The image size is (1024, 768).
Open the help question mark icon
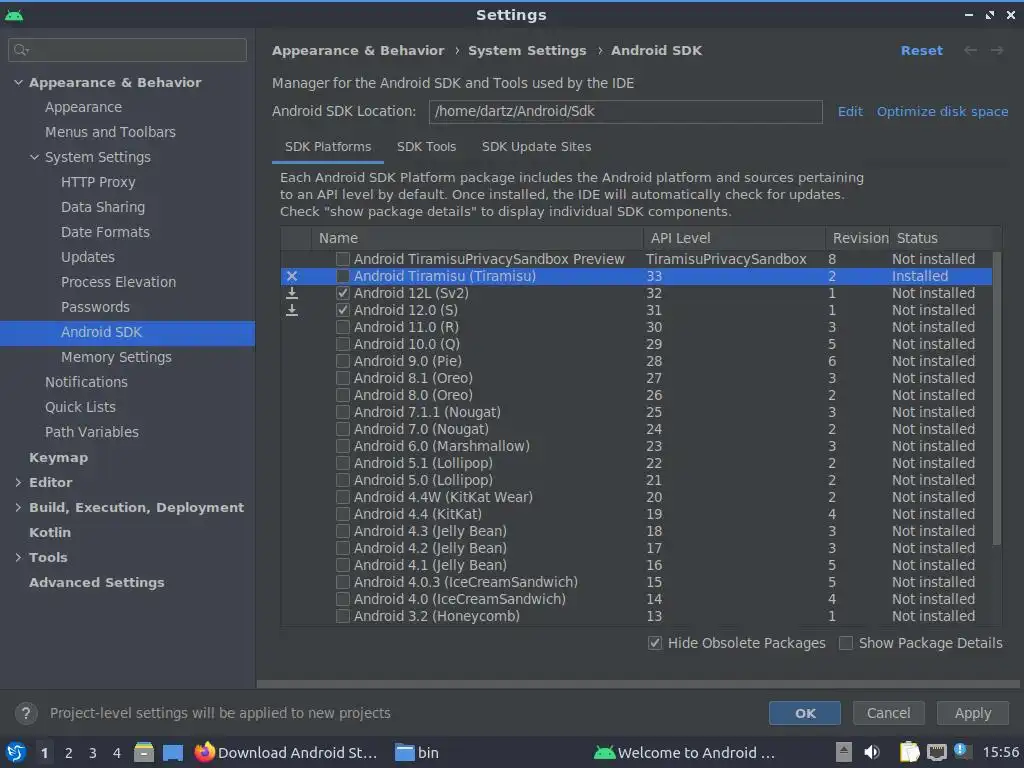point(26,713)
